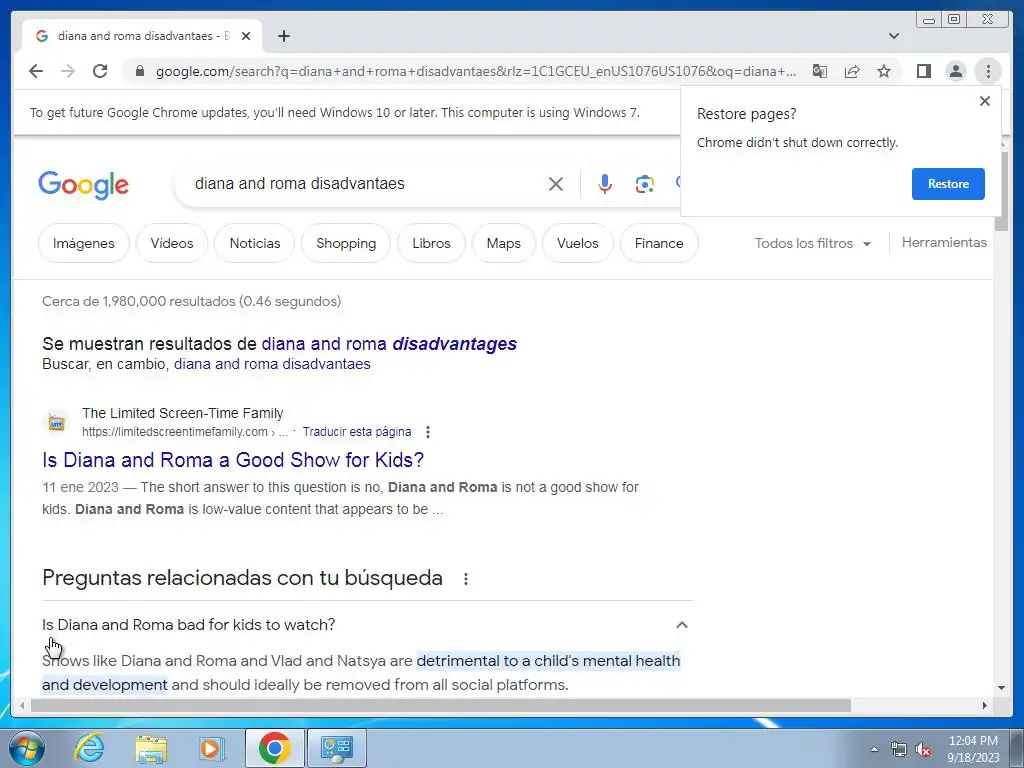Image resolution: width=1024 pixels, height=768 pixels.
Task: Click the vertical scrollbar down arrow
Action: pos(1001,688)
